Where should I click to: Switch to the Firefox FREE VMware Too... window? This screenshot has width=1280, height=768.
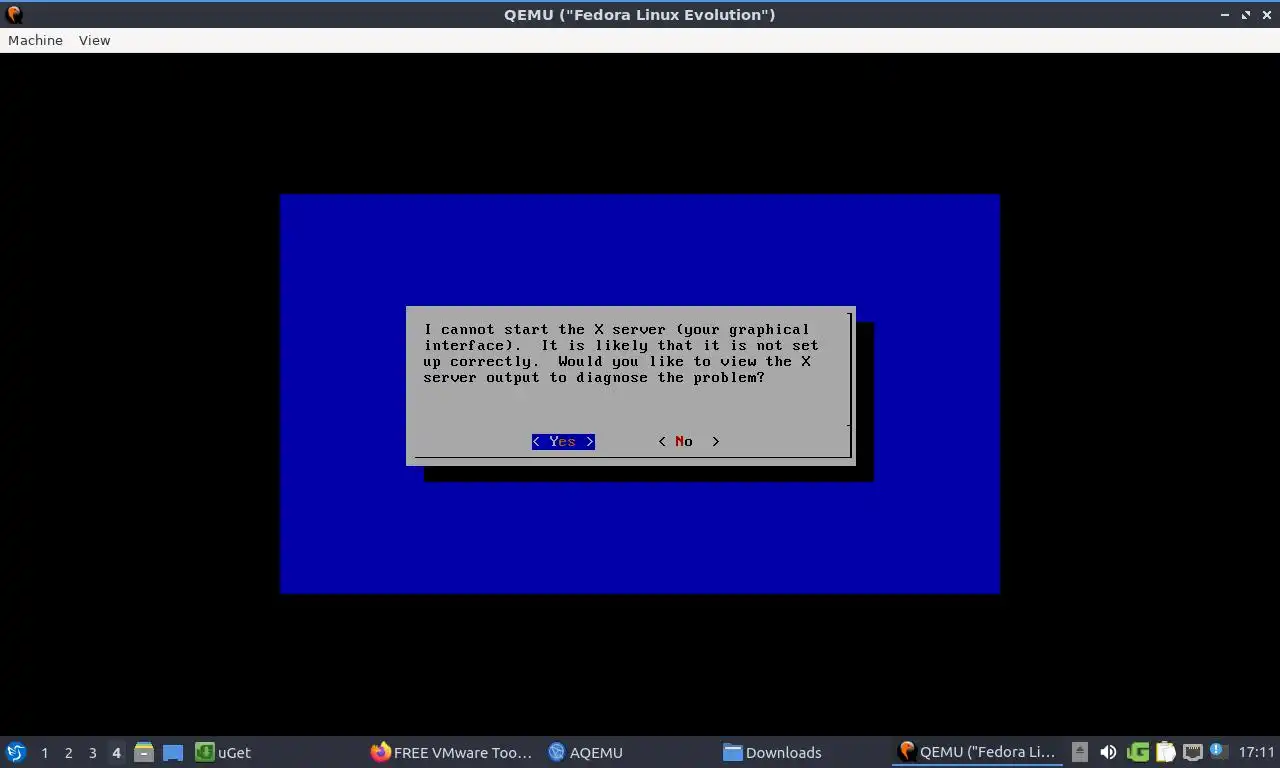(452, 752)
